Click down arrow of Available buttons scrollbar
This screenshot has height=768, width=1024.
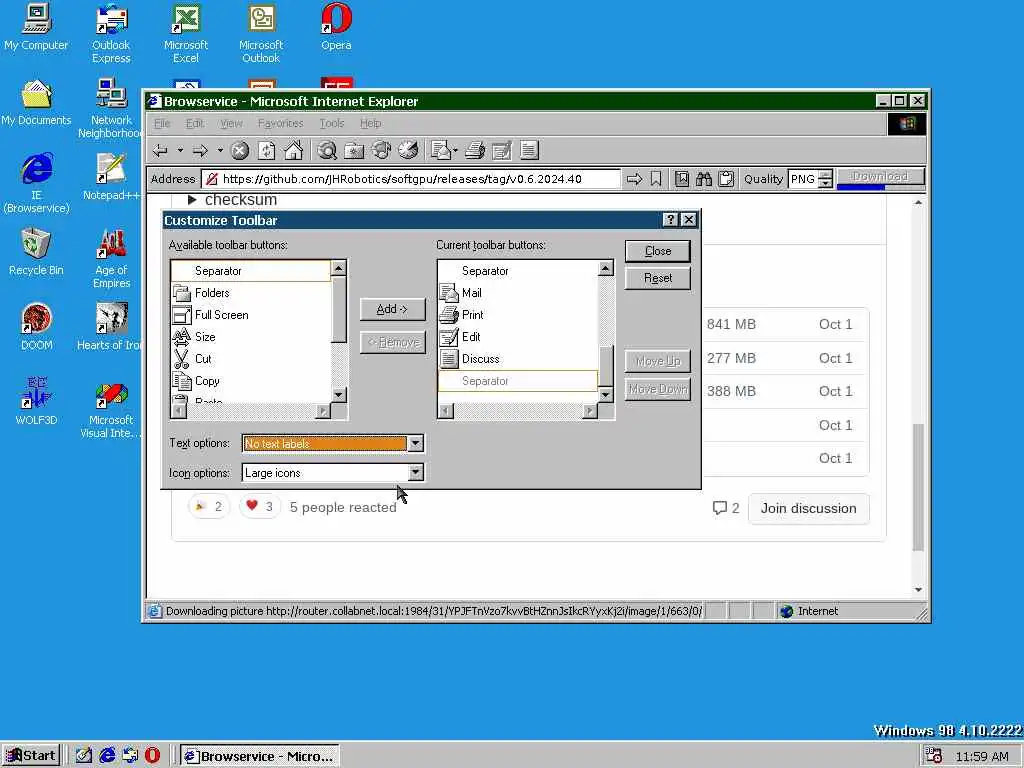(338, 395)
